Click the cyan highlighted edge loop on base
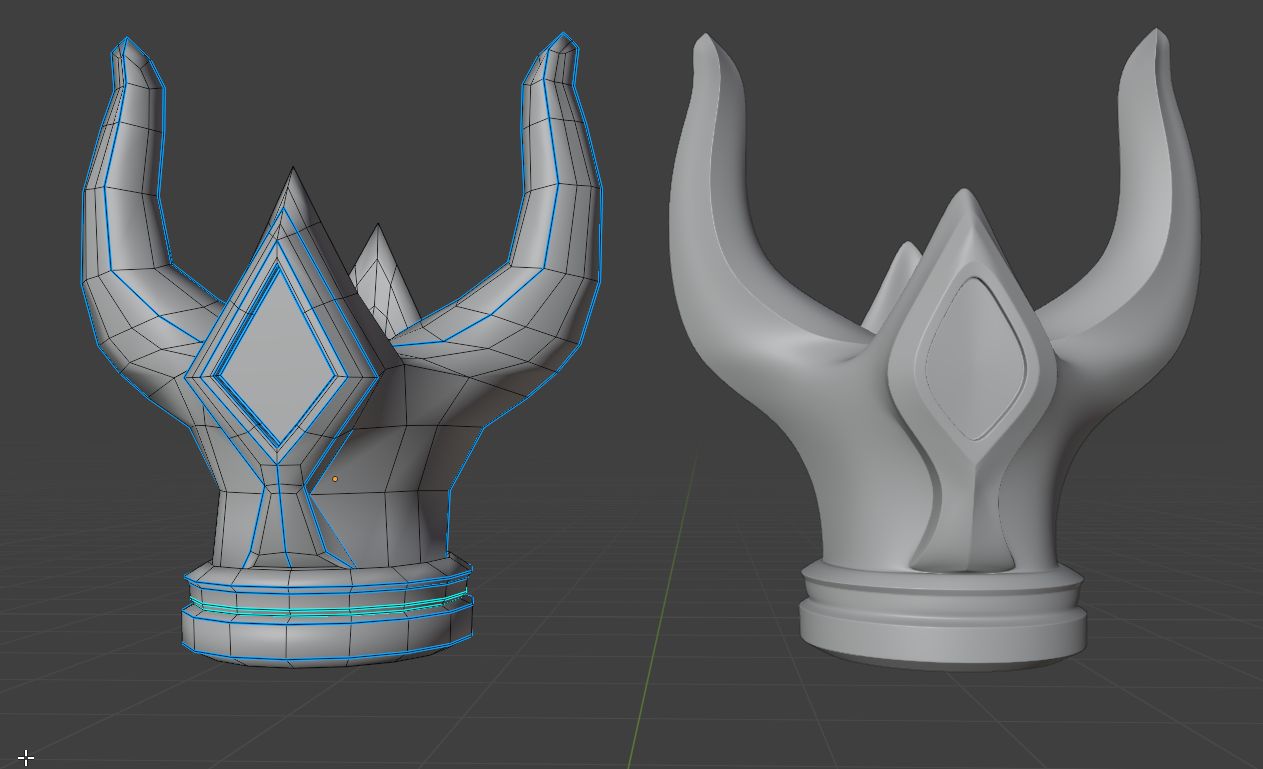 click(x=330, y=608)
